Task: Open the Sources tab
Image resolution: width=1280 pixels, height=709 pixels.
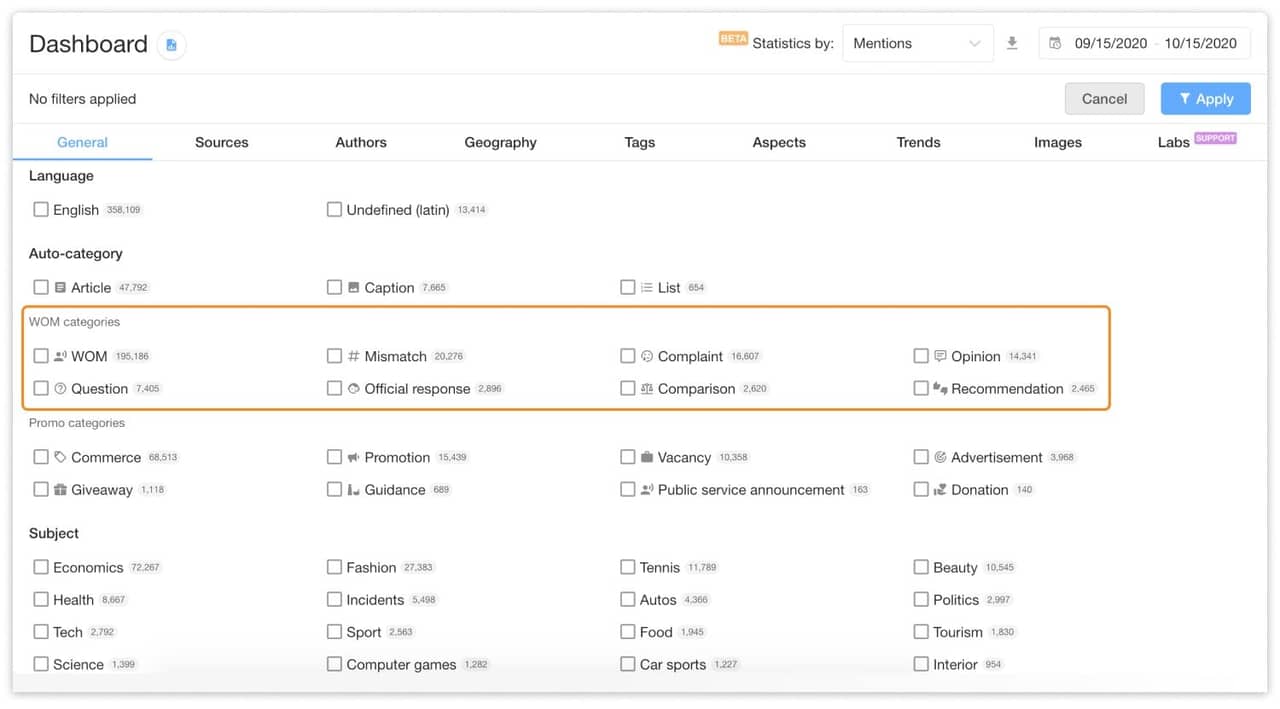Action: tap(221, 142)
